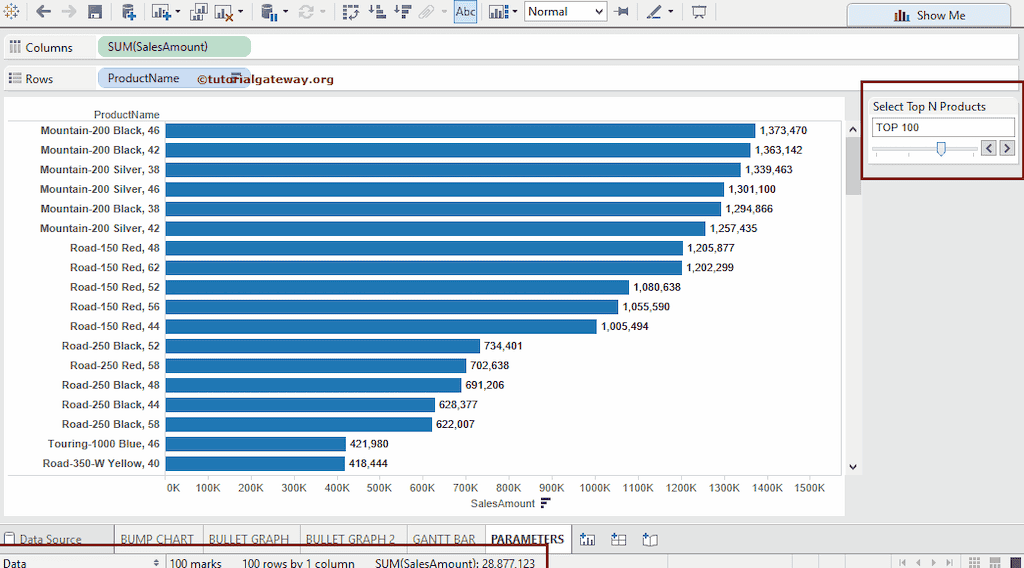Image resolution: width=1024 pixels, height=568 pixels.
Task: Click the Sort descending toolbar icon
Action: pyautogui.click(x=402, y=12)
